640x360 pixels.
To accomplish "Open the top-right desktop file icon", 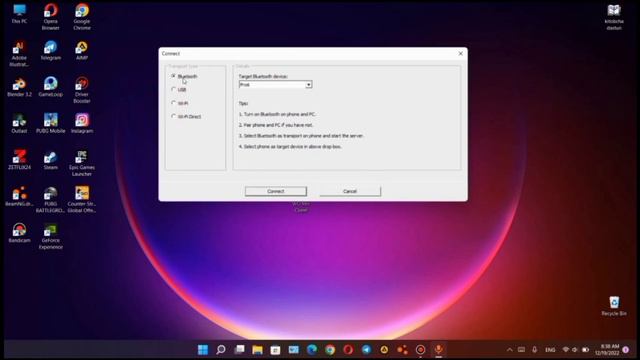I will tap(614, 17).
